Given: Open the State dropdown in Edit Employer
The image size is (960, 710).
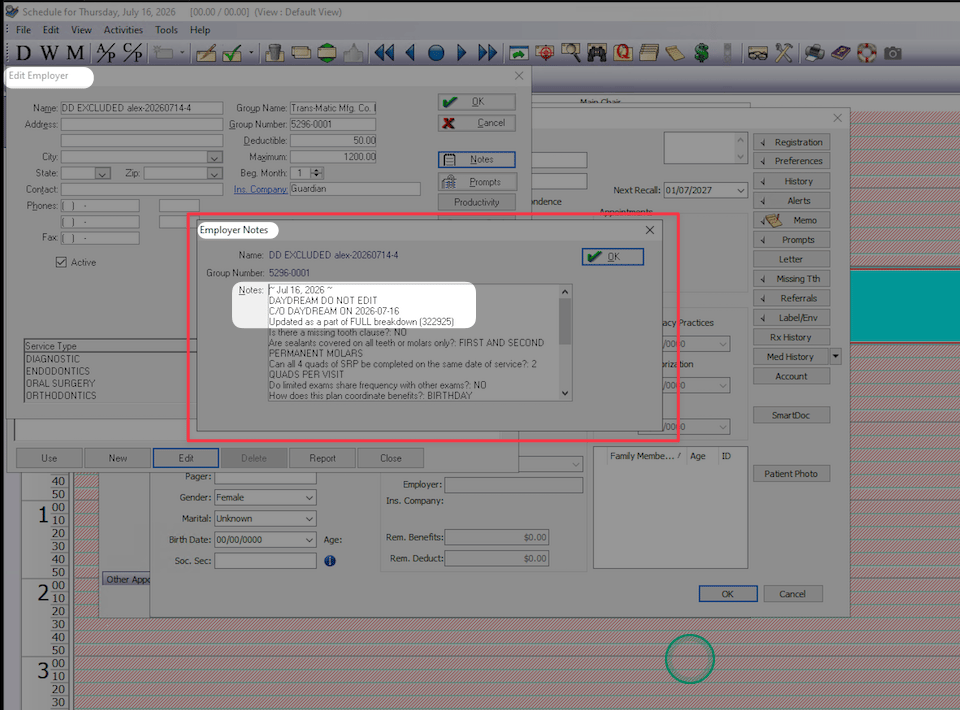Looking at the screenshot, I should click(x=102, y=174).
